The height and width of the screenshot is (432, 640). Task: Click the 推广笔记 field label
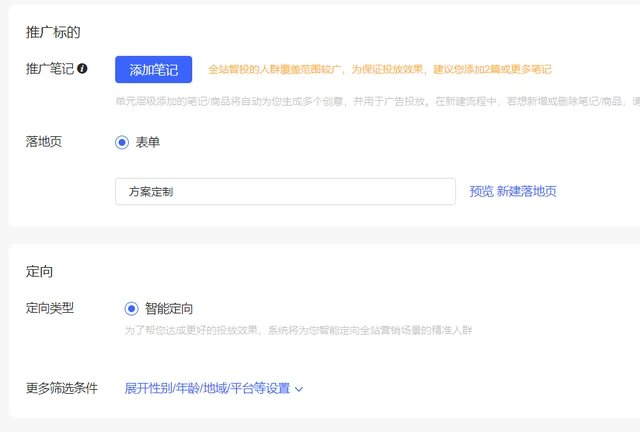49,69
